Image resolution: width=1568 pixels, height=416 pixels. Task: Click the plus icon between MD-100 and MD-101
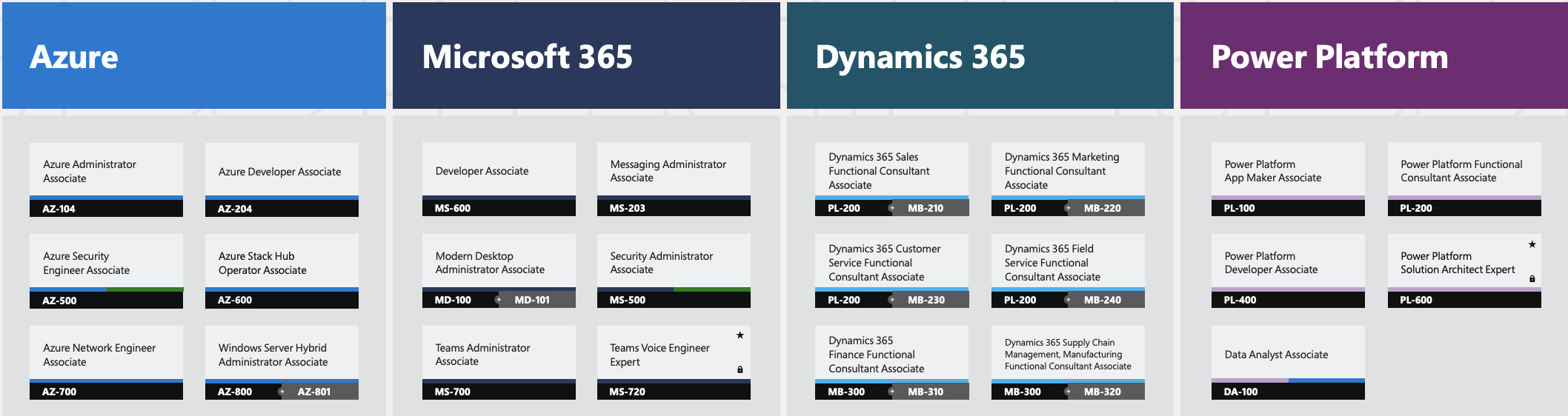(498, 300)
